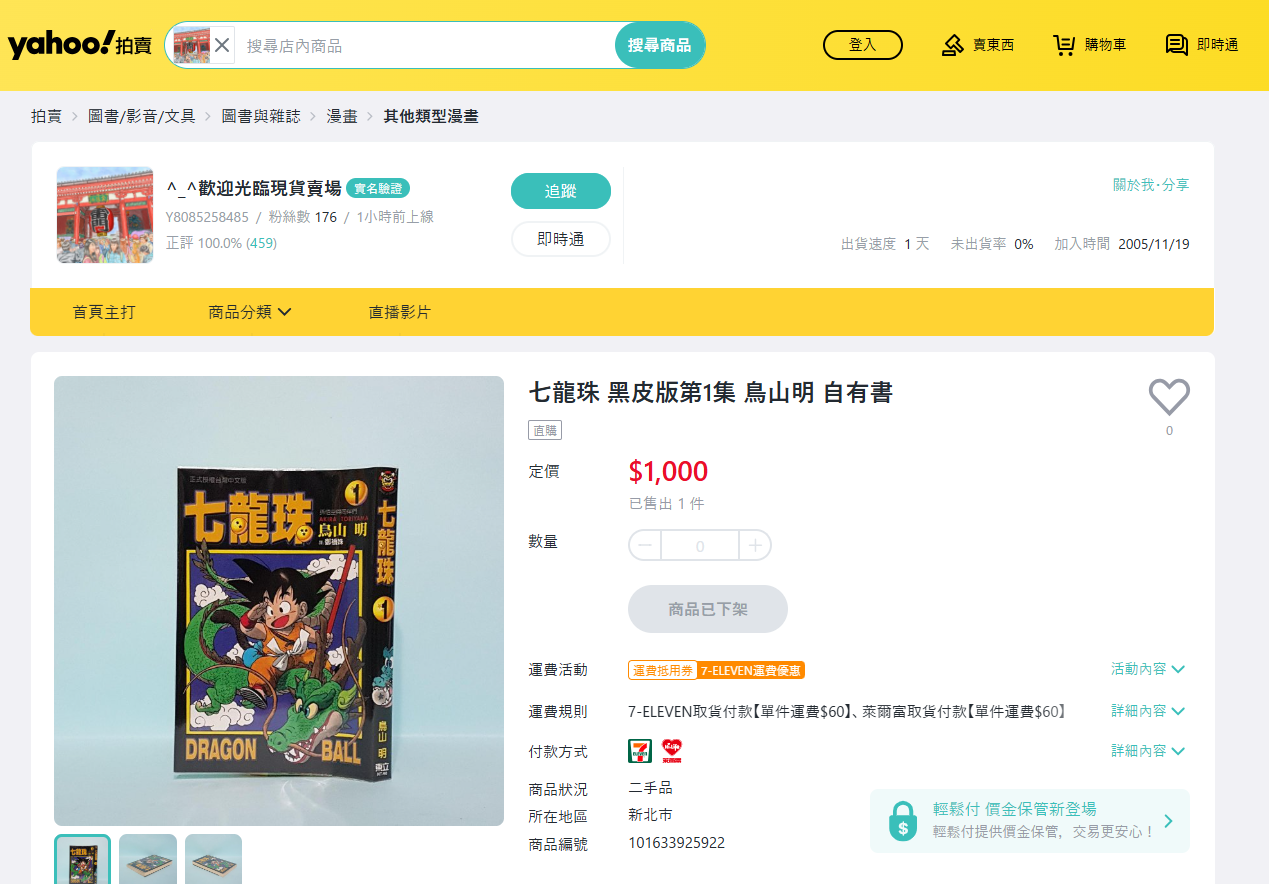The image size is (1269, 884).
Task: Click the seller avatar photo
Action: coord(105,215)
